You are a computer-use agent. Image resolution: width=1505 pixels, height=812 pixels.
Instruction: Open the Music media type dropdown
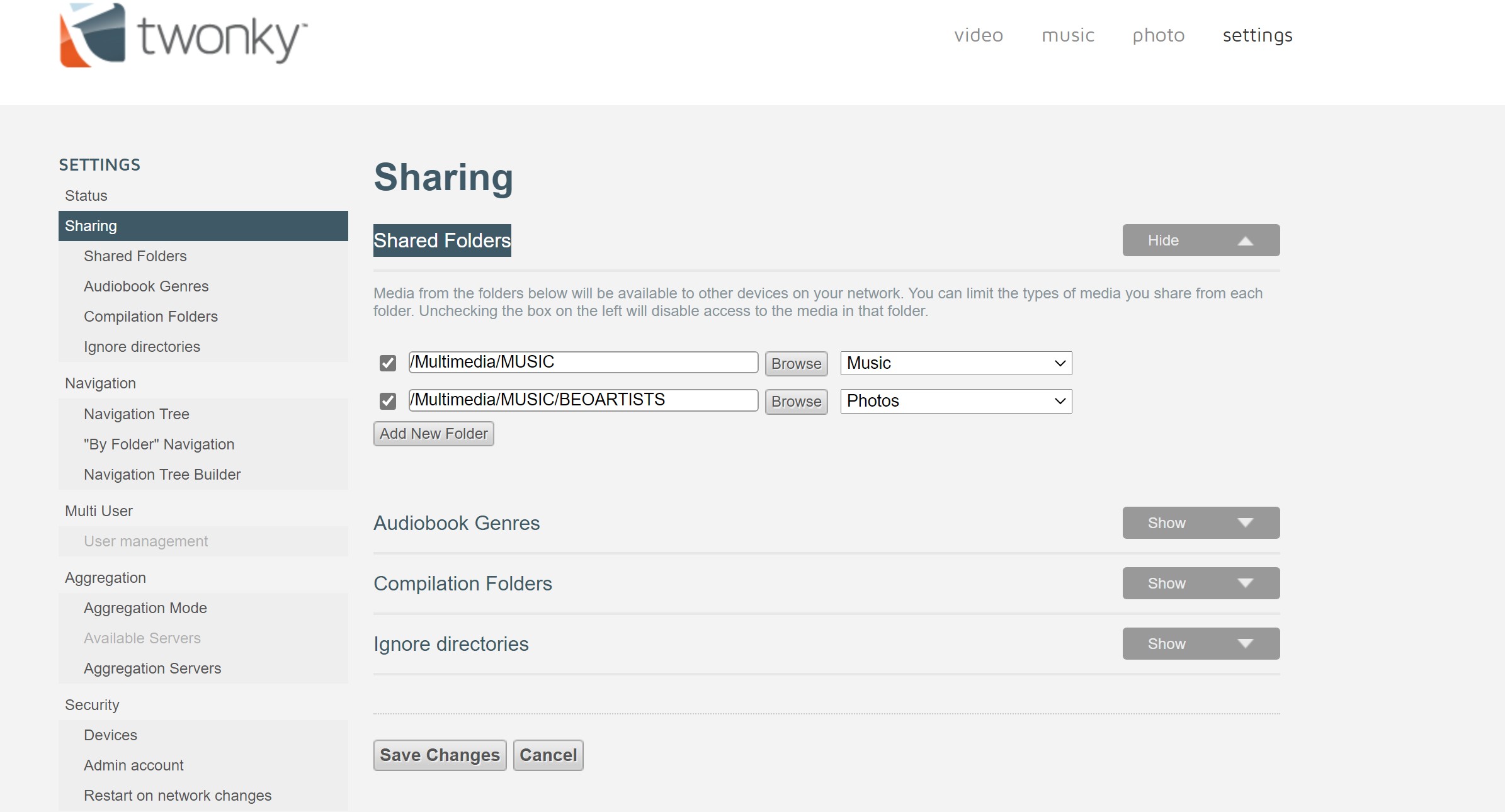coord(955,363)
